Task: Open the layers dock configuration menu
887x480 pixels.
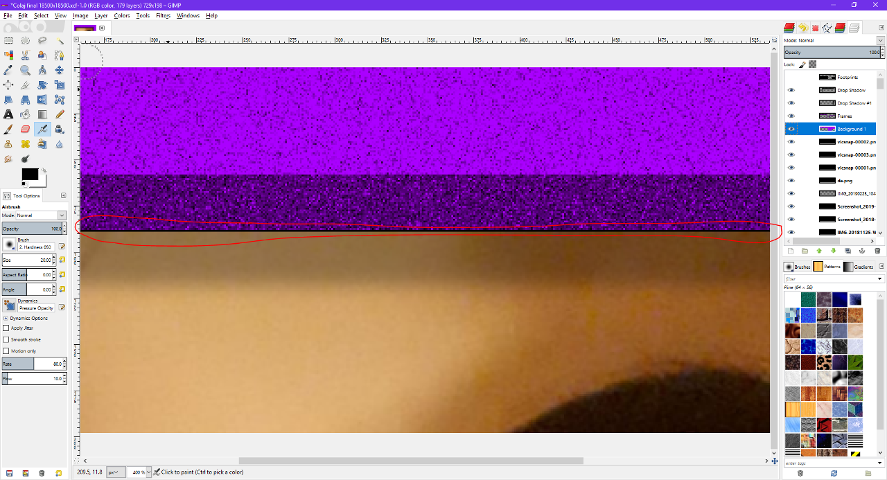Action: (x=881, y=27)
